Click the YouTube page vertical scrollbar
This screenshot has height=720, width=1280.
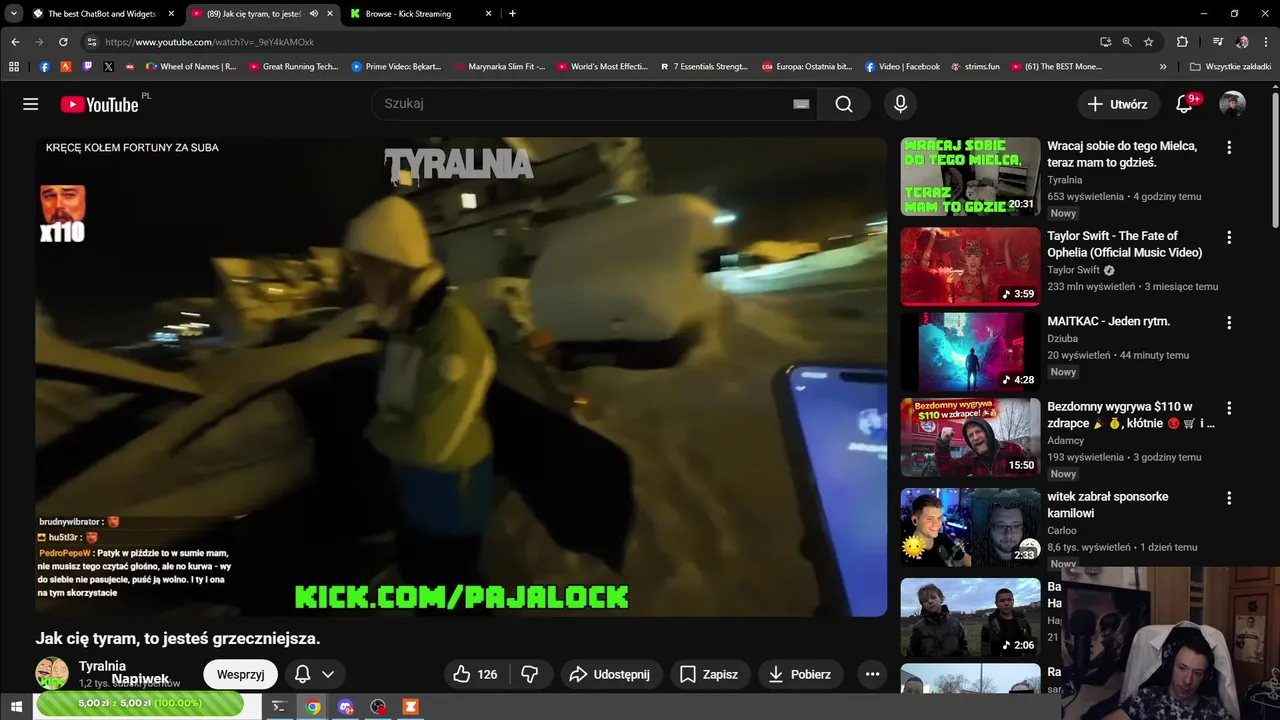pos(1275,160)
